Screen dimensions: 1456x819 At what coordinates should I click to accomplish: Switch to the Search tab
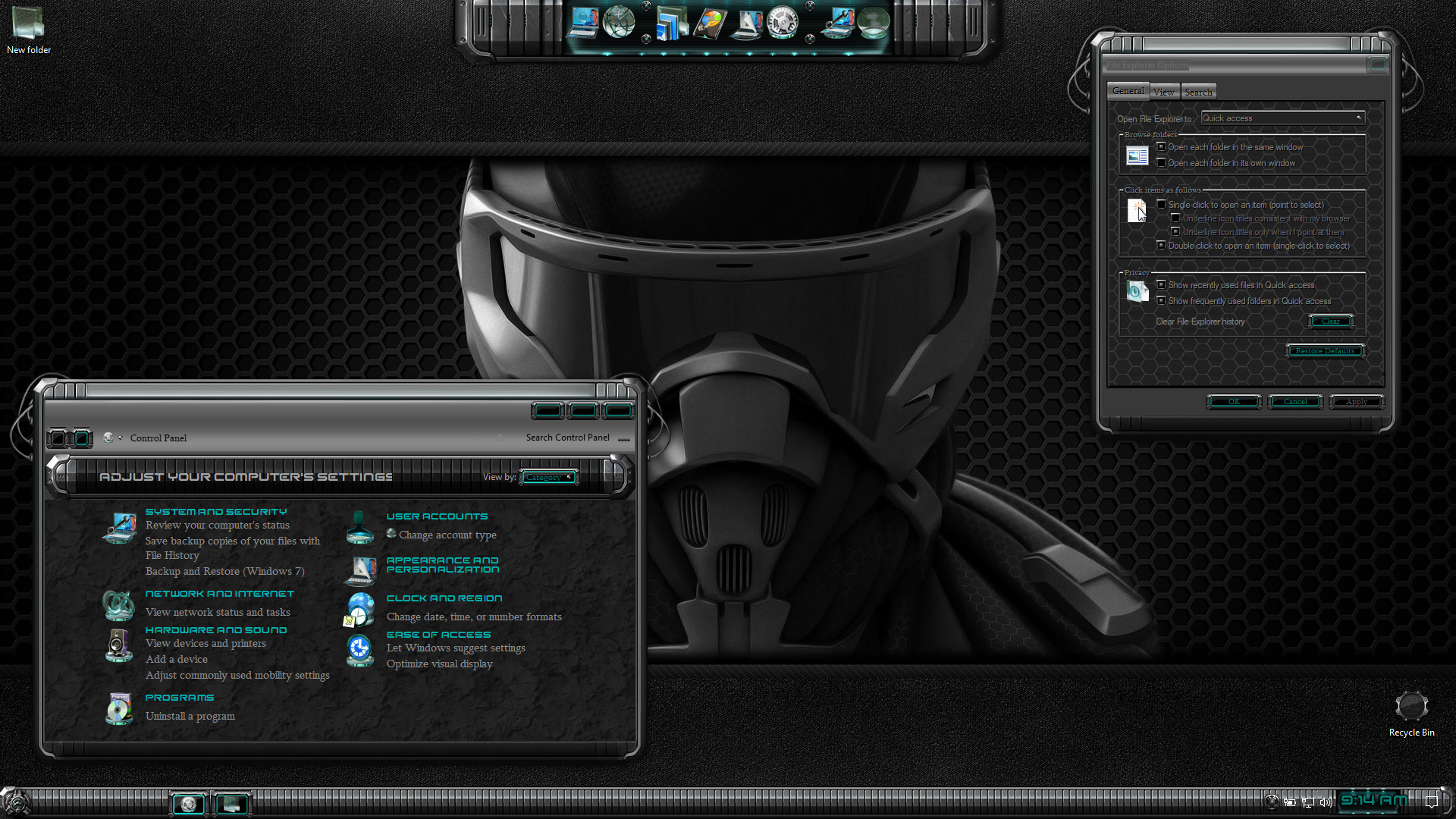pos(1198,93)
